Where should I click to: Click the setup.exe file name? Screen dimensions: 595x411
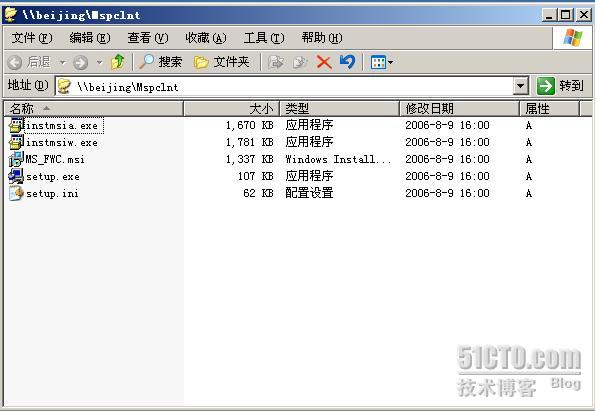pos(53,176)
